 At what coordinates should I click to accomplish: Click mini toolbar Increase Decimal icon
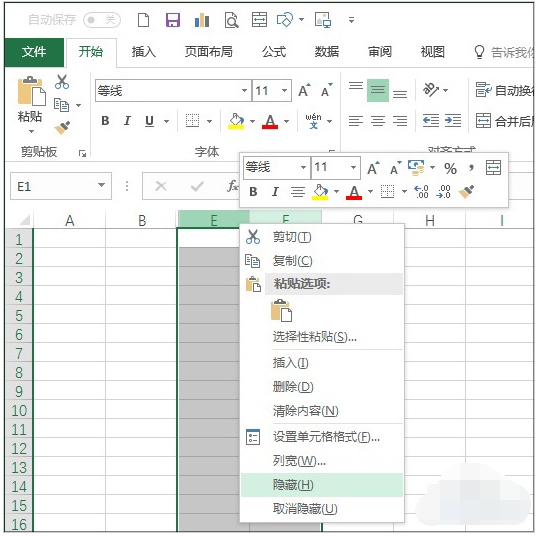422,191
